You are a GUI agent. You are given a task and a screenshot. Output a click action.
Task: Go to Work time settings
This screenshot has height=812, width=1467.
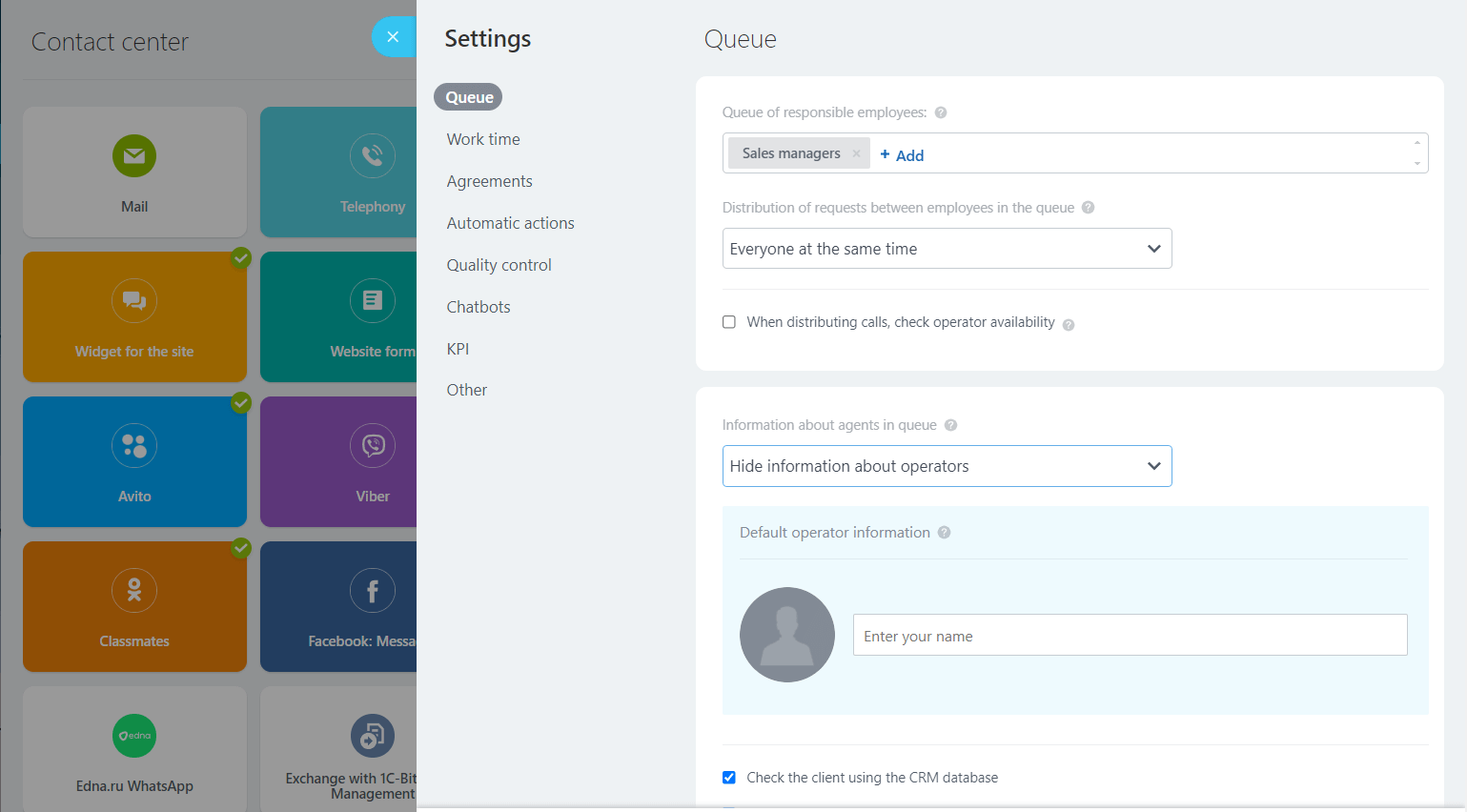(483, 139)
